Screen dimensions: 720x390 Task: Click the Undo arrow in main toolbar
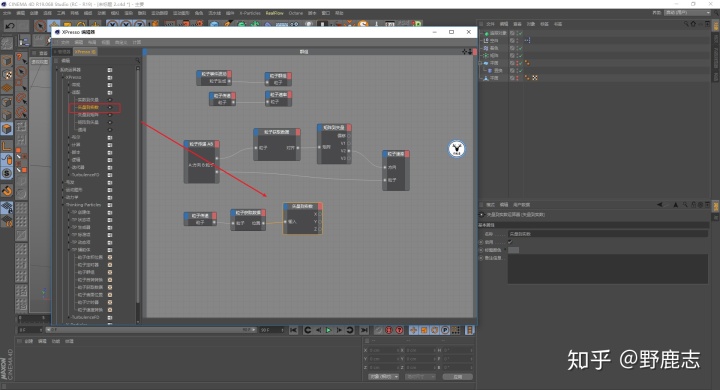click(10, 26)
